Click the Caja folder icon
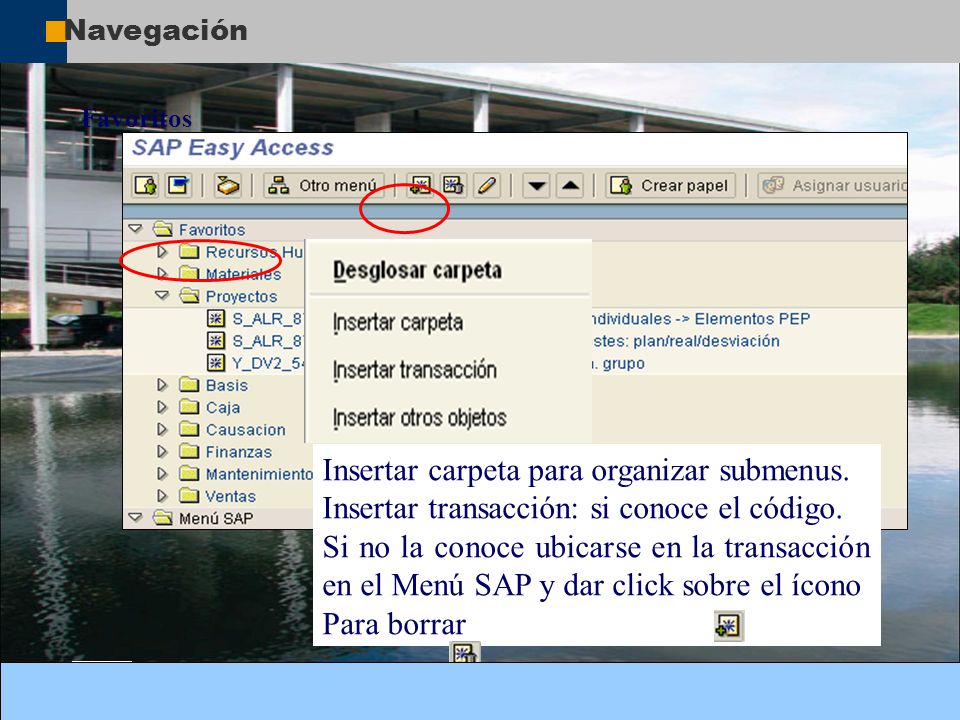The height and width of the screenshot is (720, 960). [189, 407]
